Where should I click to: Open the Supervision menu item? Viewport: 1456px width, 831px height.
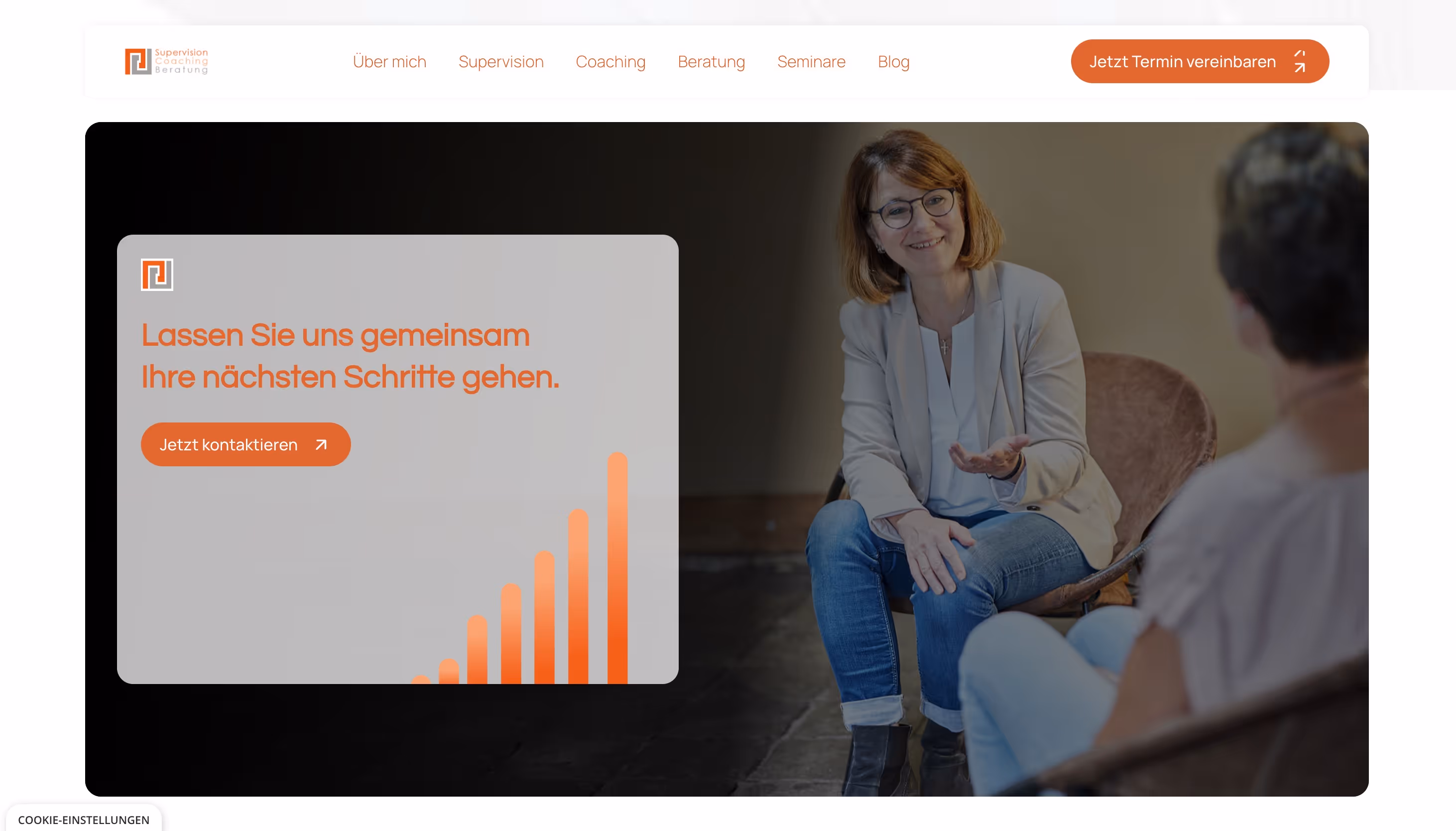(501, 62)
